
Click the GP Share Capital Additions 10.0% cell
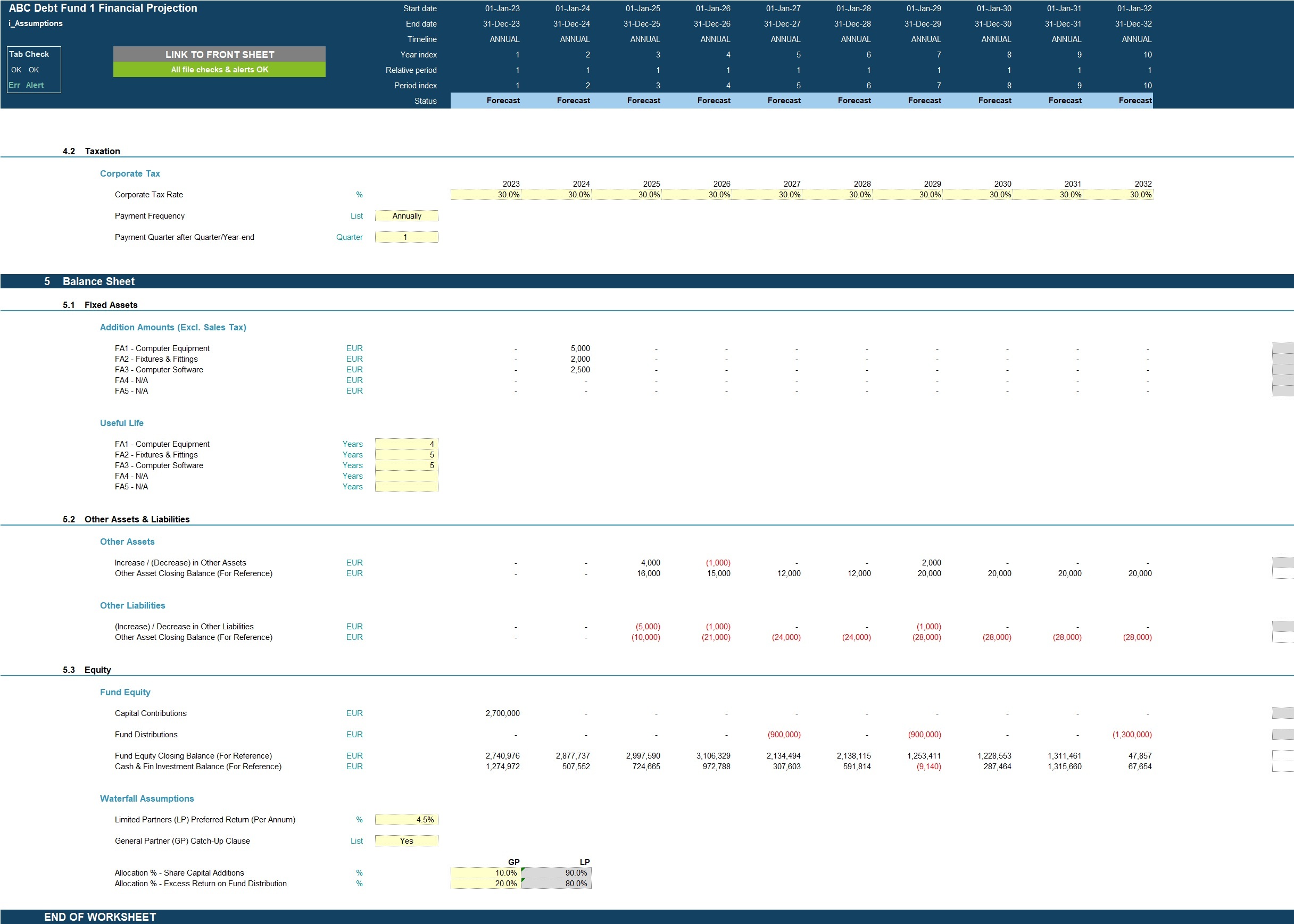coord(485,873)
